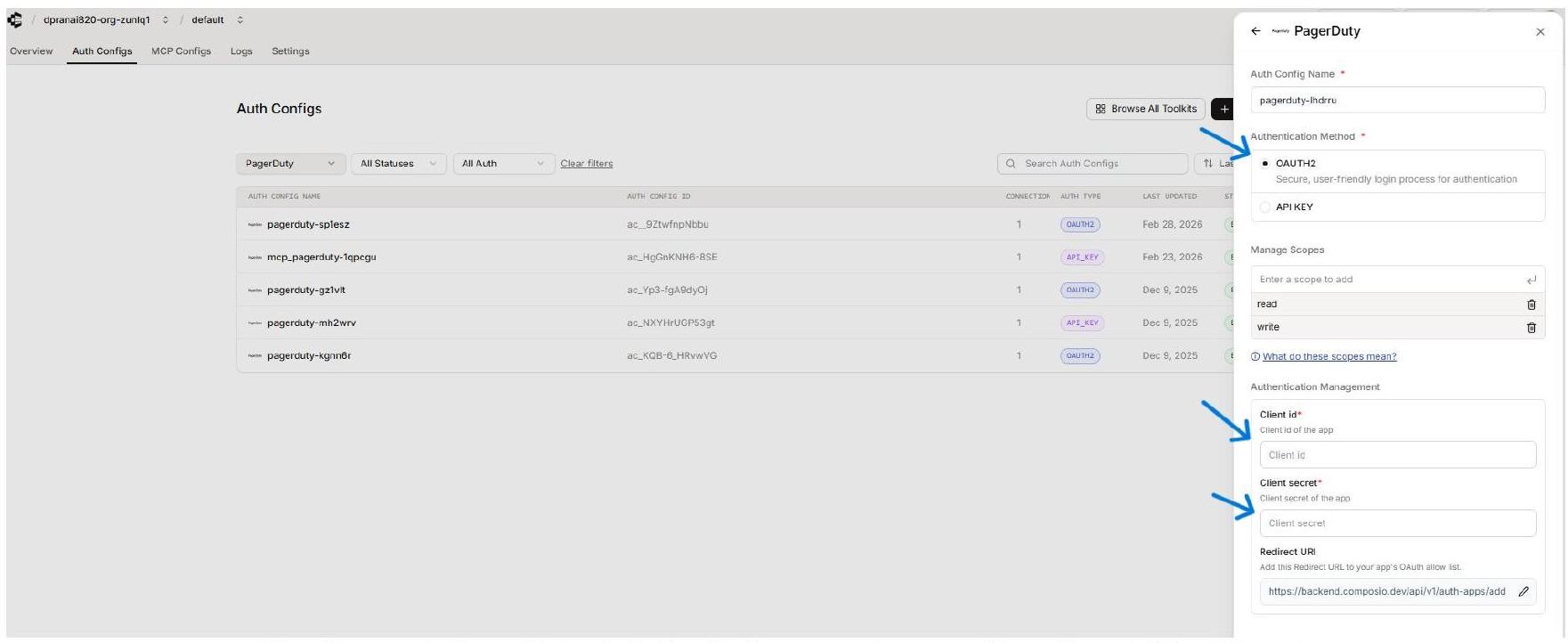Click the OAUTH2 badge in pagerduty-splesz row
The image size is (1568, 643).
click(x=1080, y=225)
